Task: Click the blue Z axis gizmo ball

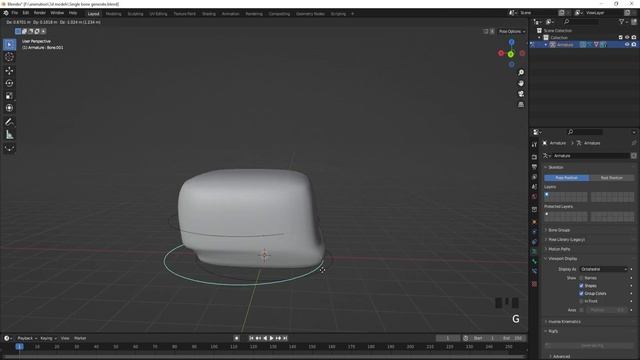Action: (x=511, y=42)
